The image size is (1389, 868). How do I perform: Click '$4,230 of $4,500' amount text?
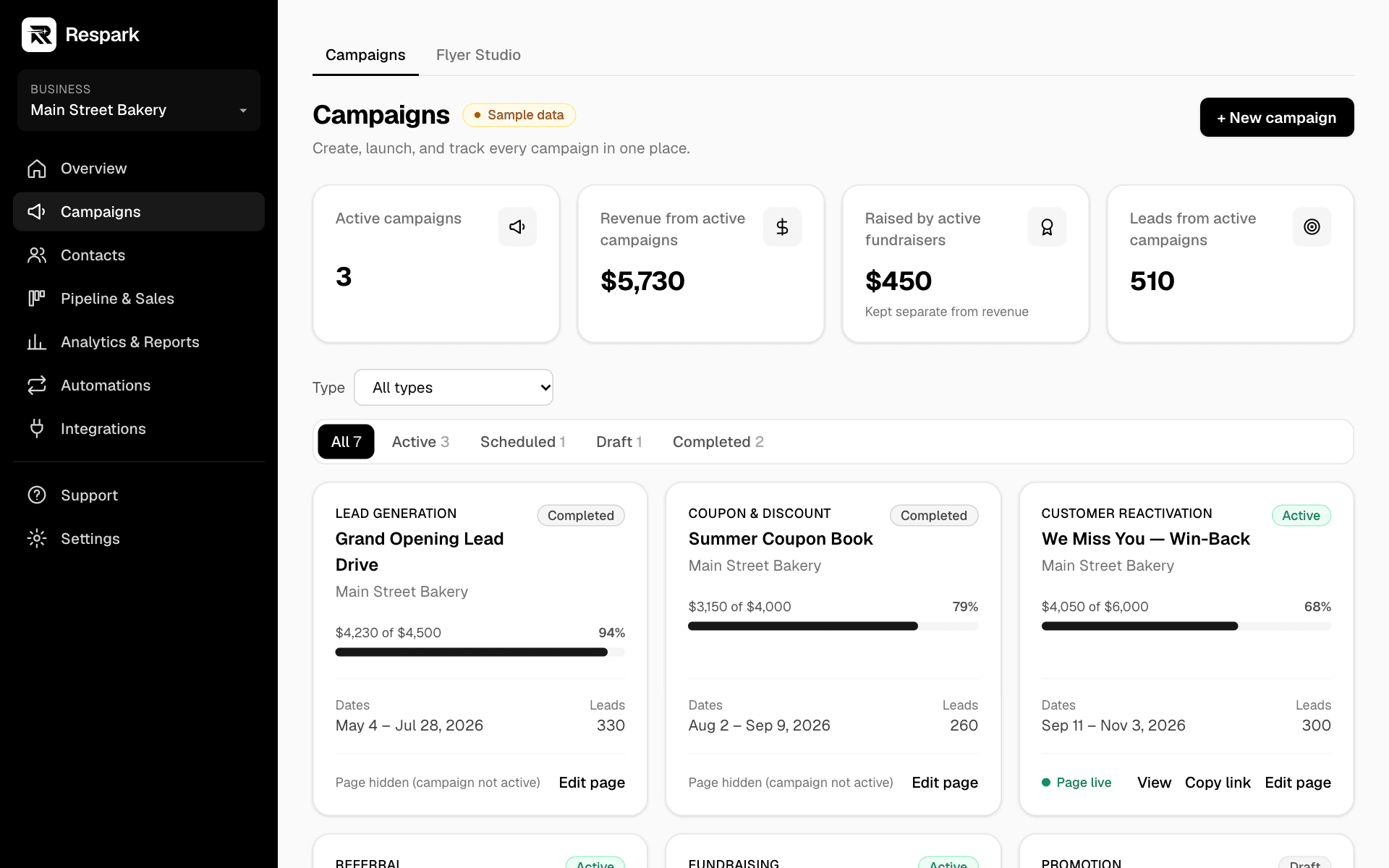388,633
